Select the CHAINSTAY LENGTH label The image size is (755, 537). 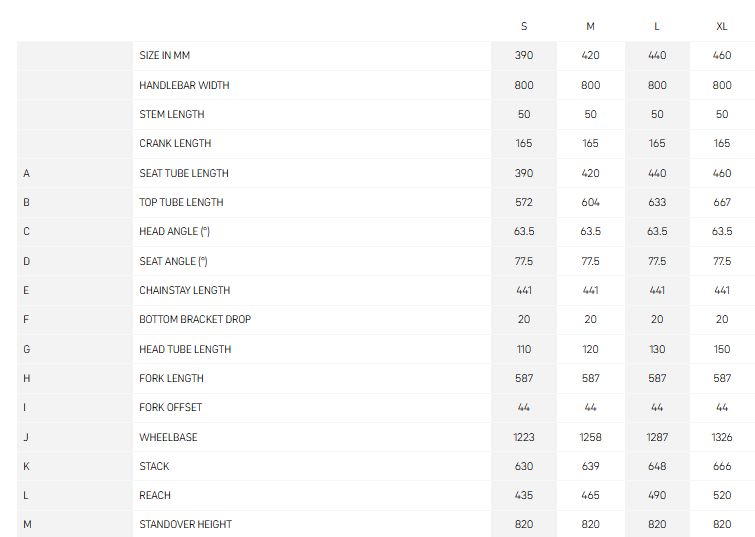185,290
